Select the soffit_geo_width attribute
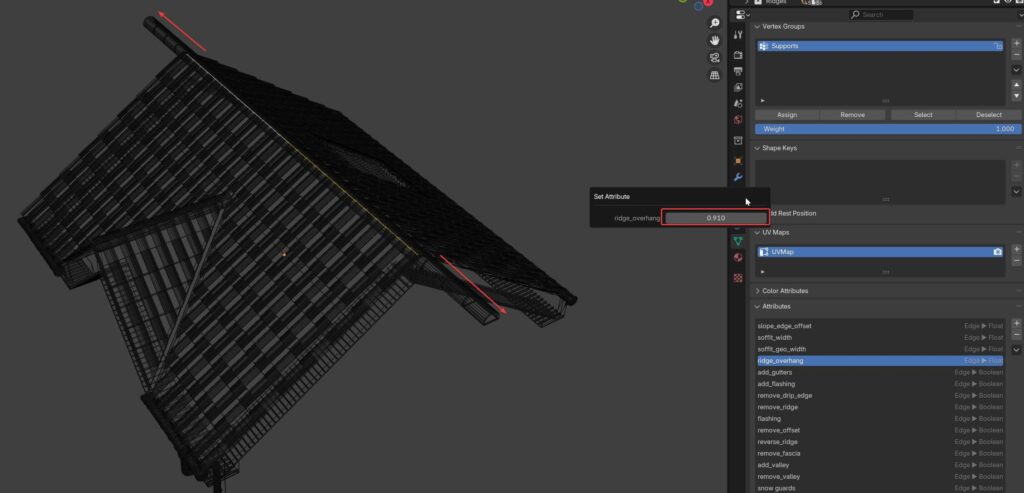The image size is (1024, 493). click(x=880, y=349)
